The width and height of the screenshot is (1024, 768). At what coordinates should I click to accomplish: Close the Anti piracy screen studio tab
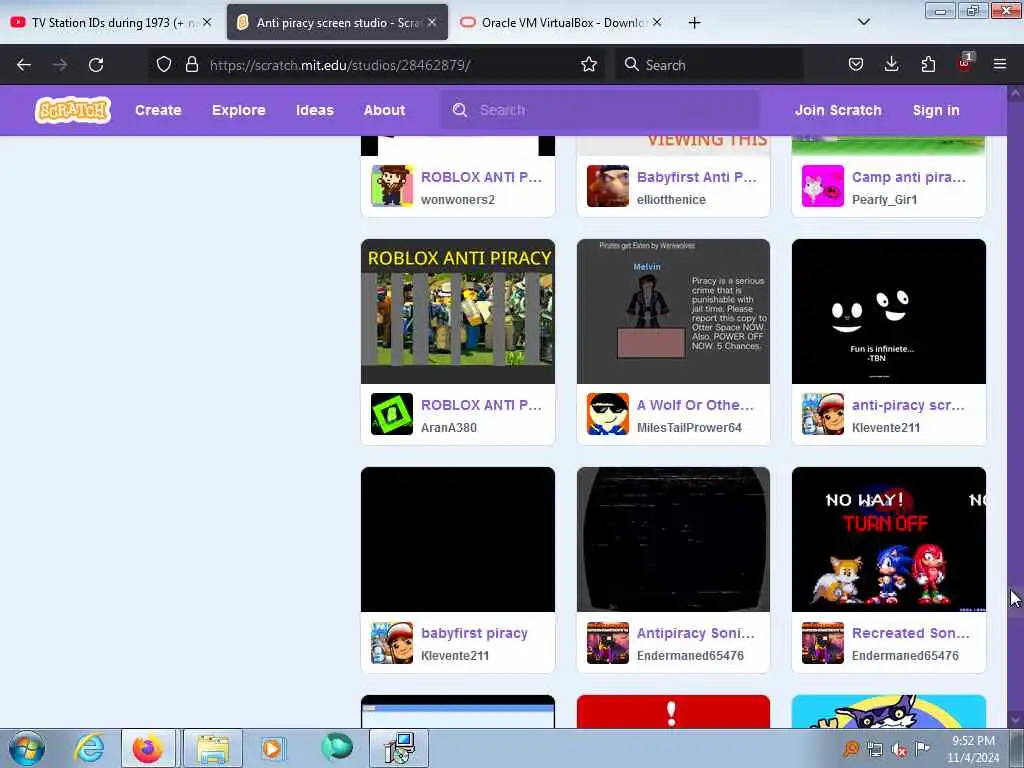pos(432,22)
